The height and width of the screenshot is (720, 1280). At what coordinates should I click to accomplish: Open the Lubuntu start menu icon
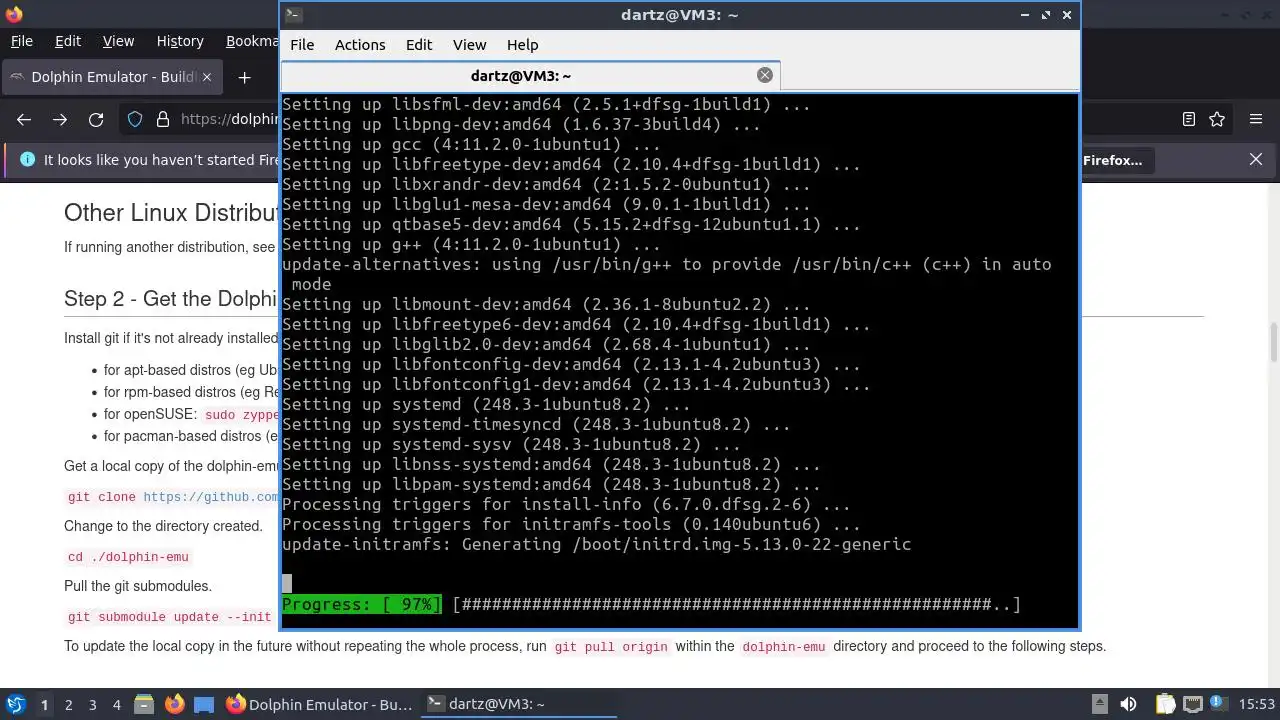[x=16, y=704]
